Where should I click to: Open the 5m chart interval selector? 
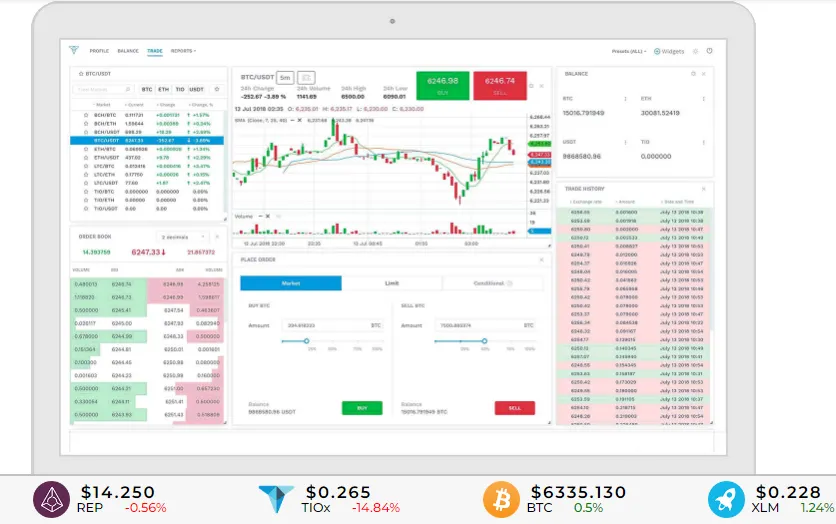[285, 78]
